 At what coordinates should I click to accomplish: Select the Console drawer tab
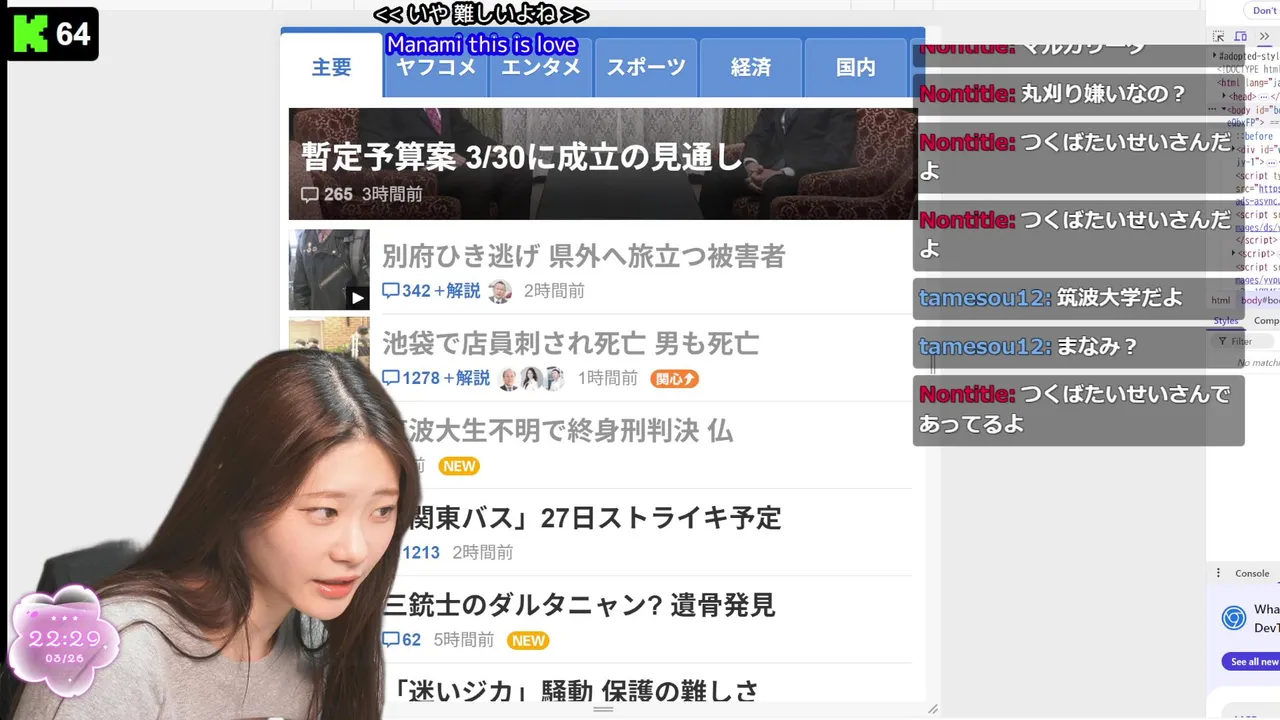1252,573
